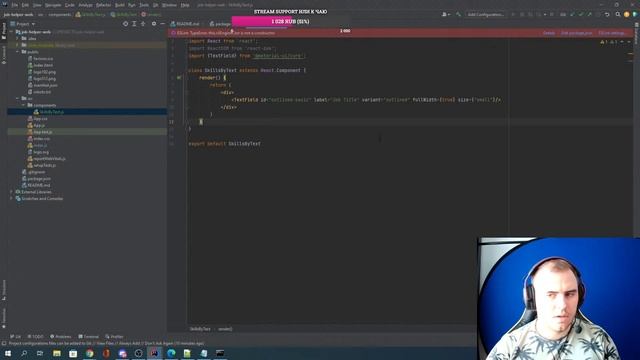Open the File menu

point(15,5)
